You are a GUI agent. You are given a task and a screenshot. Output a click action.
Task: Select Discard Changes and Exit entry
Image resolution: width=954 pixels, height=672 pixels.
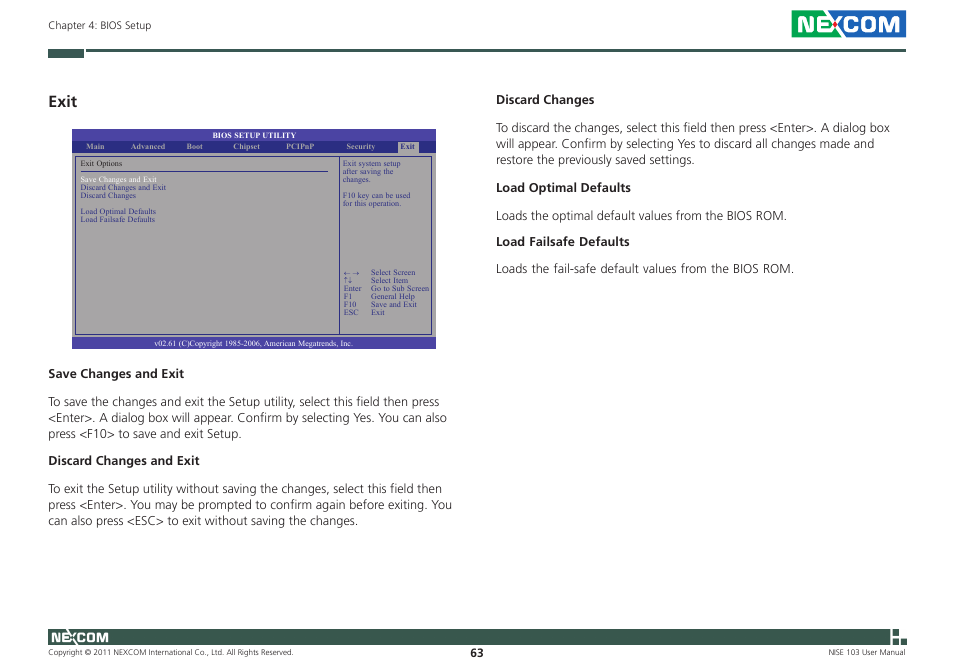[123, 187]
